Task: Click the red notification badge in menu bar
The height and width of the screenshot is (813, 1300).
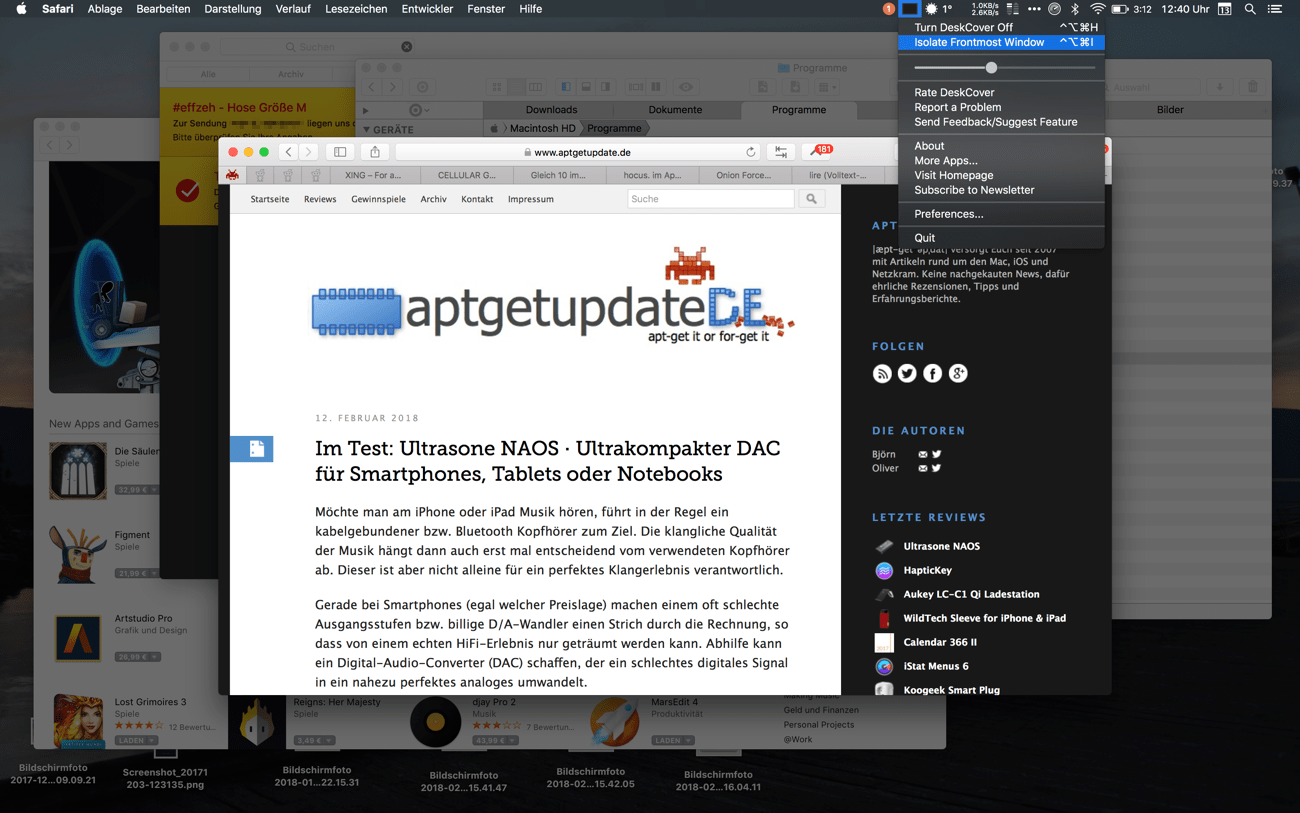Action: click(888, 9)
